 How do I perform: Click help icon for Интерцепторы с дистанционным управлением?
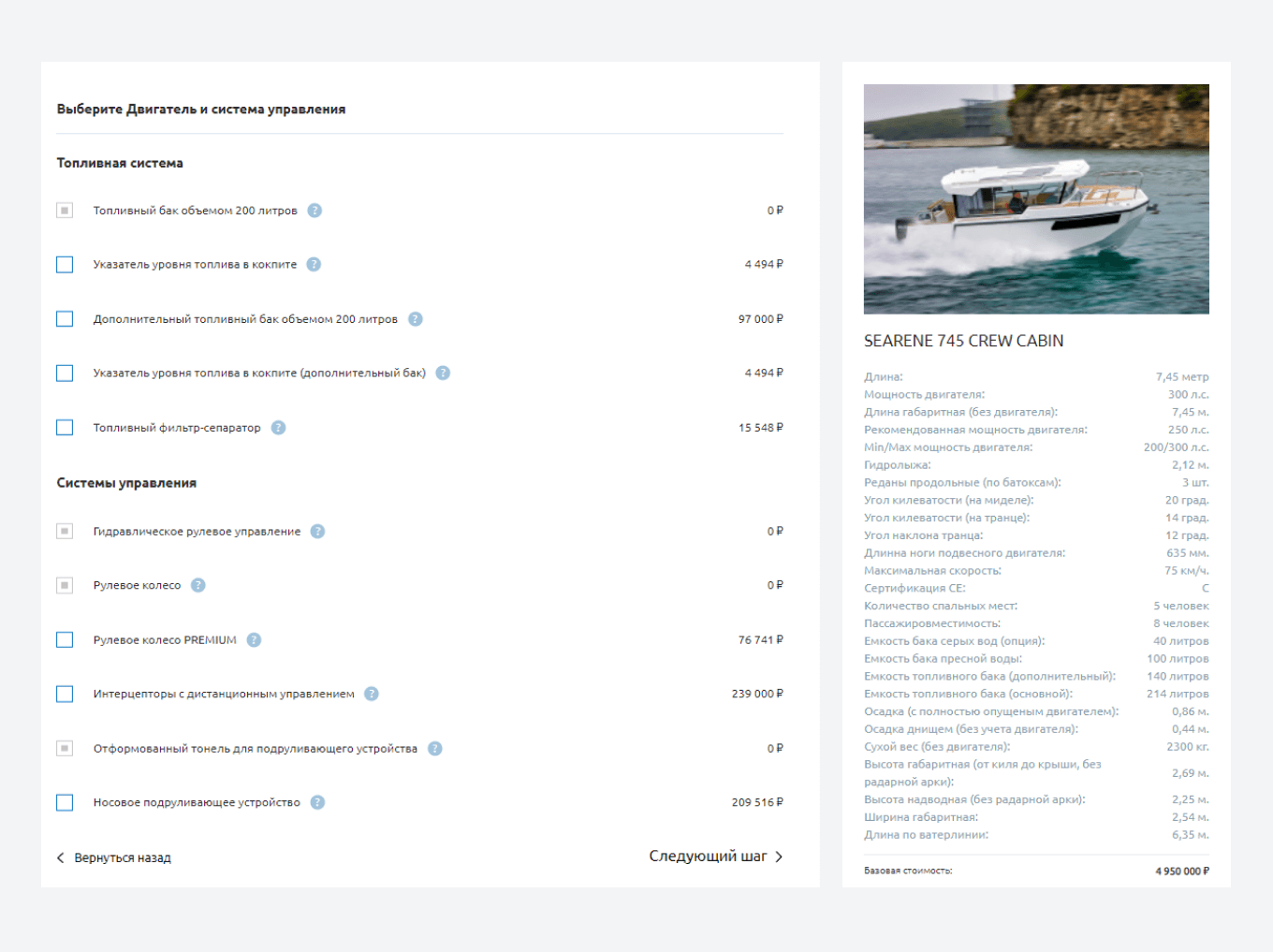[x=370, y=694]
